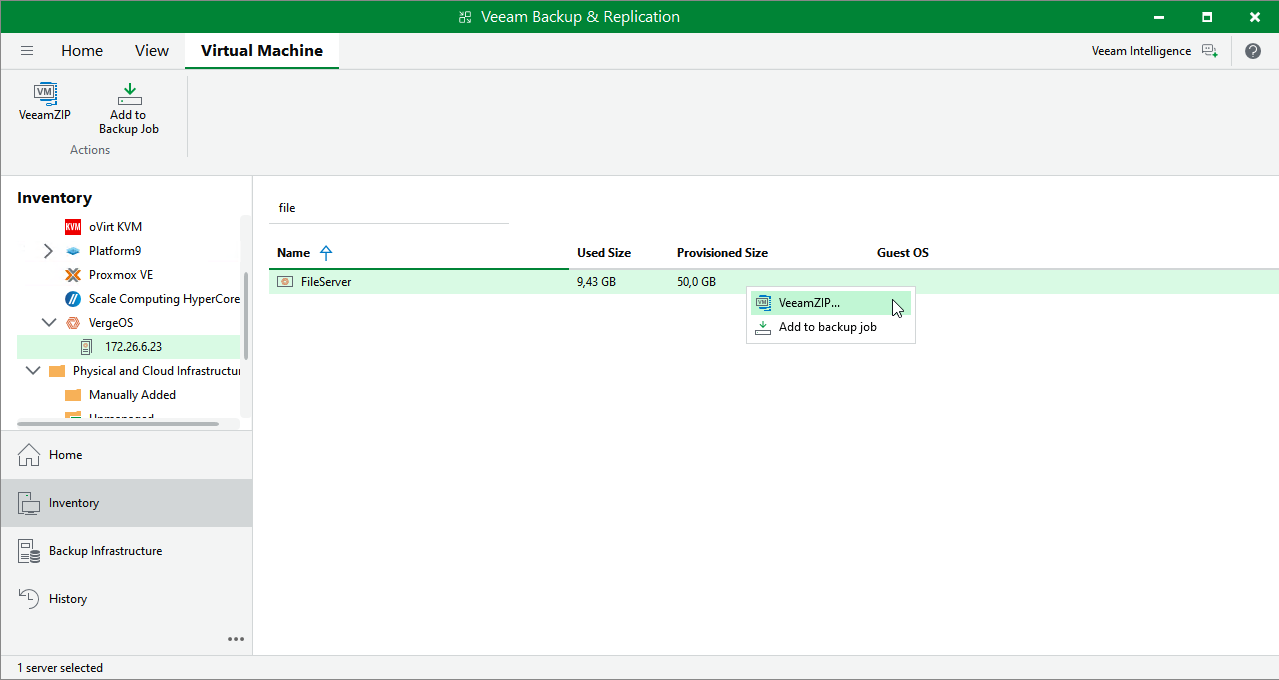The image size is (1279, 680).
Task: Switch to the Home tab
Action: click(82, 50)
